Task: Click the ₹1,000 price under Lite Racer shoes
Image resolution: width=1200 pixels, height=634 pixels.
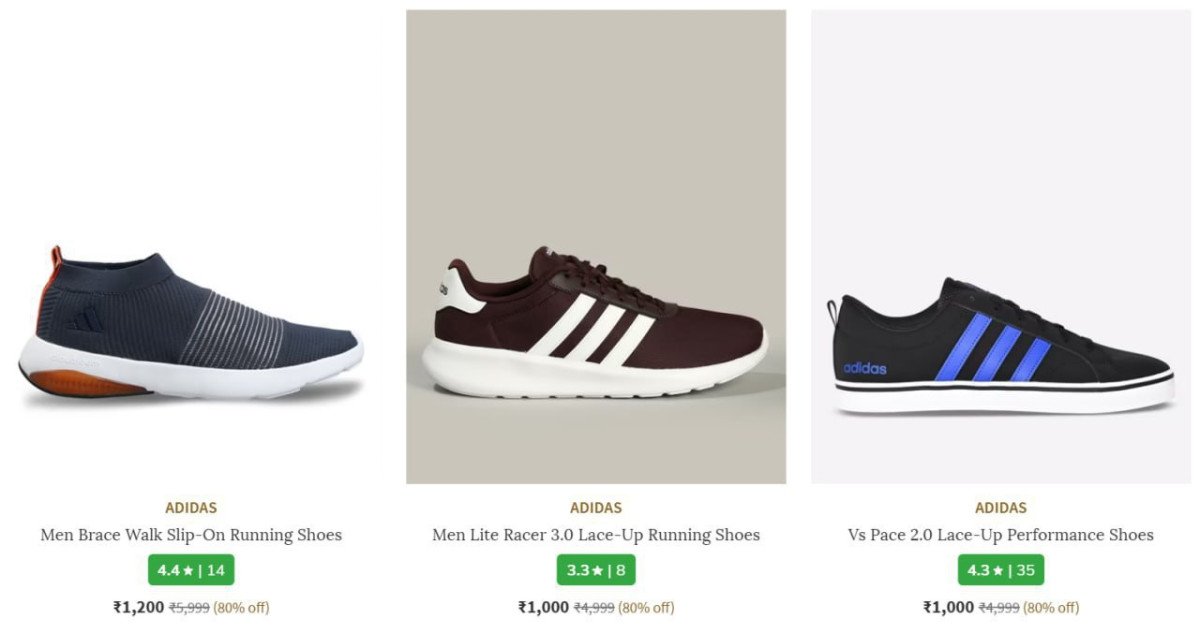Action: [x=543, y=607]
